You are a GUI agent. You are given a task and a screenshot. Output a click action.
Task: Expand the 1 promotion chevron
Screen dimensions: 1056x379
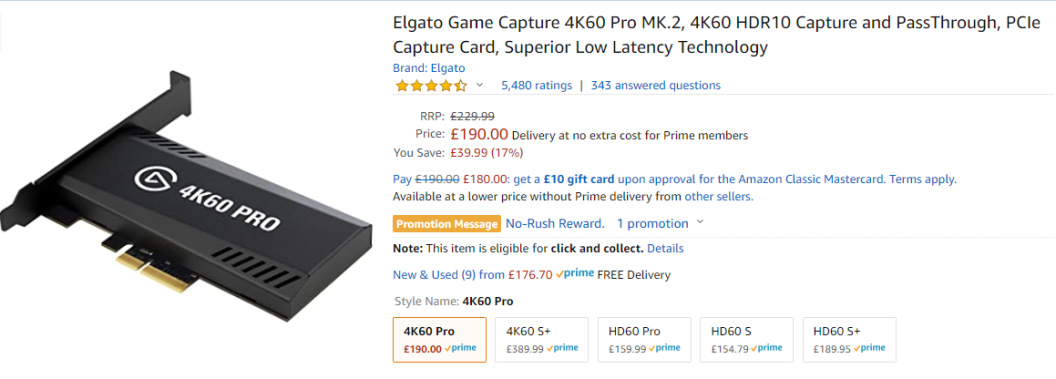(700, 223)
